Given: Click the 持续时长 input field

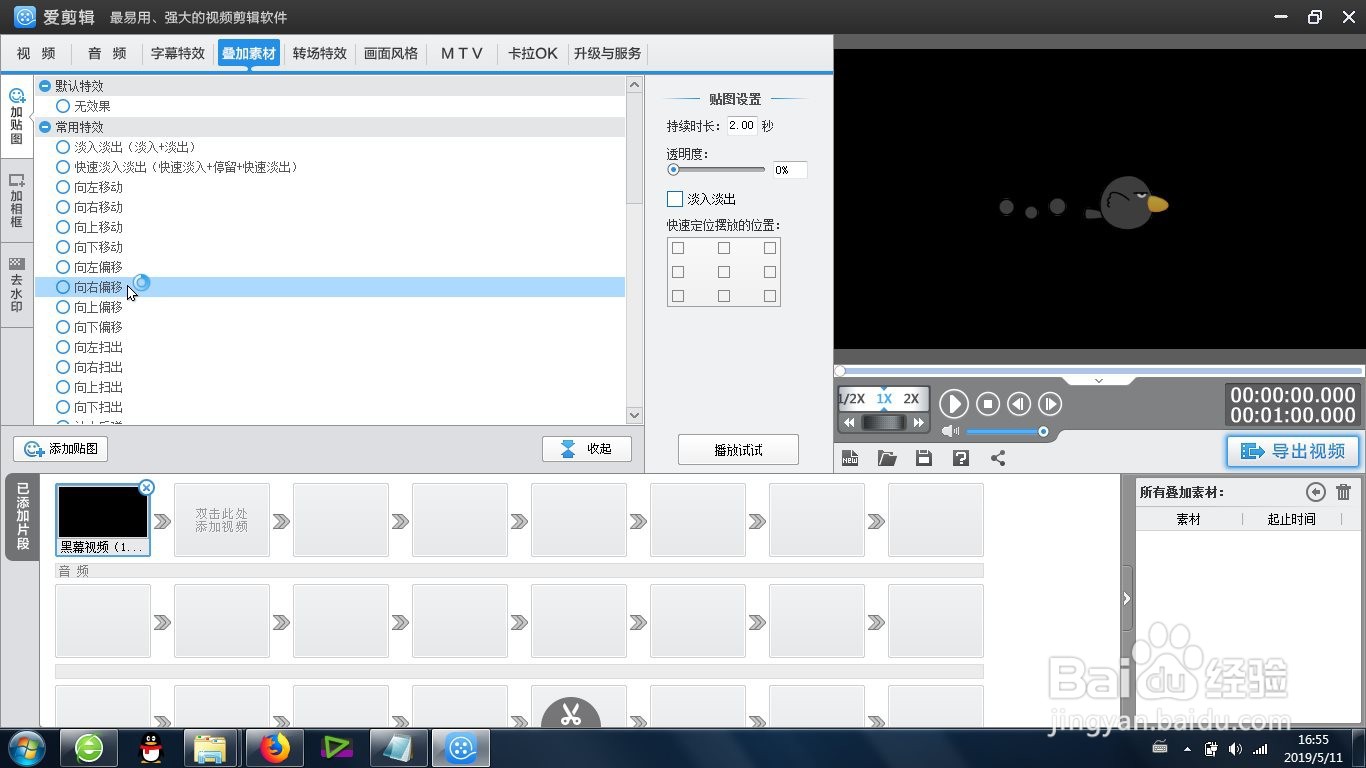Looking at the screenshot, I should (x=742, y=126).
